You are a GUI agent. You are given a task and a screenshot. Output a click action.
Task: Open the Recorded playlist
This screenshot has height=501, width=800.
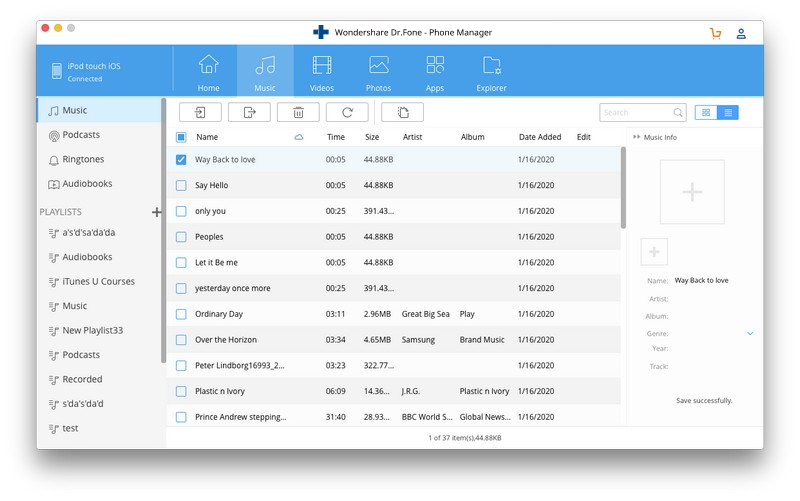pos(99,380)
